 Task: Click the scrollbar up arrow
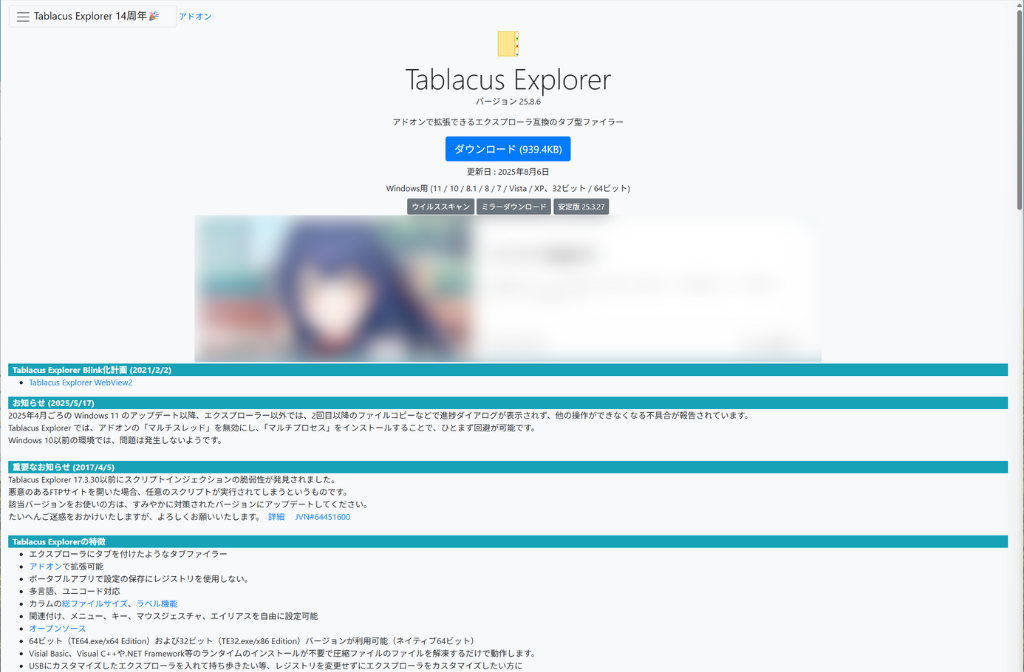(1018, 6)
